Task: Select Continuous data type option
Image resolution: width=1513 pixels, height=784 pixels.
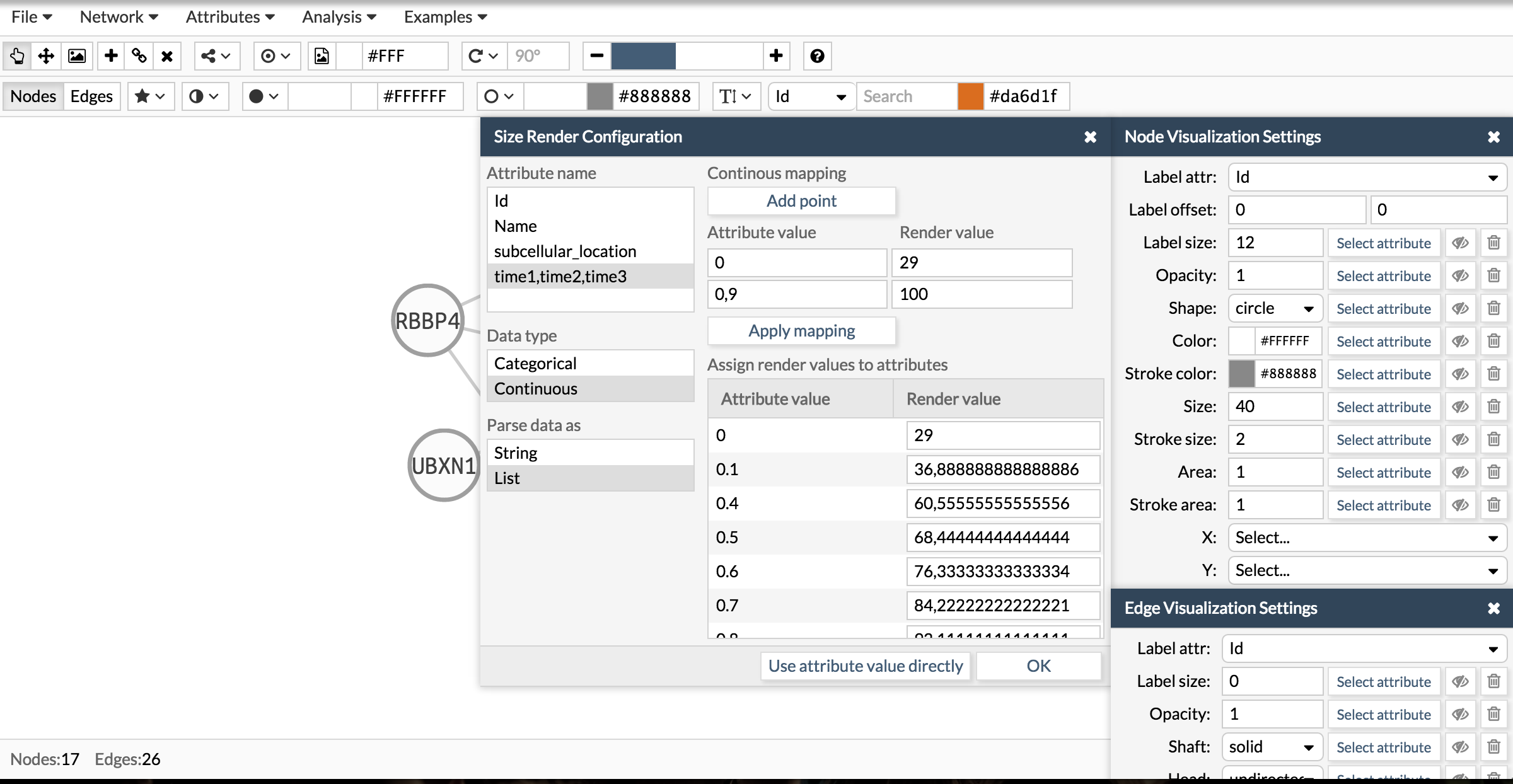Action: 536,389
